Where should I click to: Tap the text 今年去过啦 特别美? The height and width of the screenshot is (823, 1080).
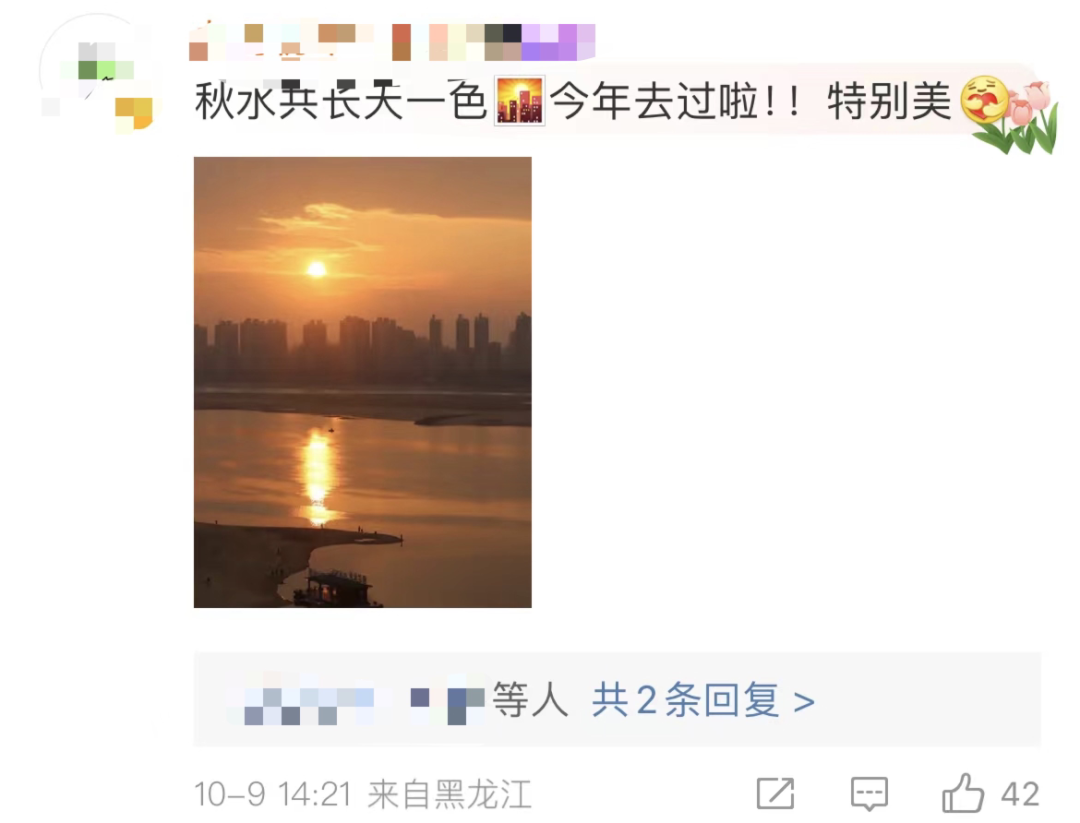[x=751, y=101]
